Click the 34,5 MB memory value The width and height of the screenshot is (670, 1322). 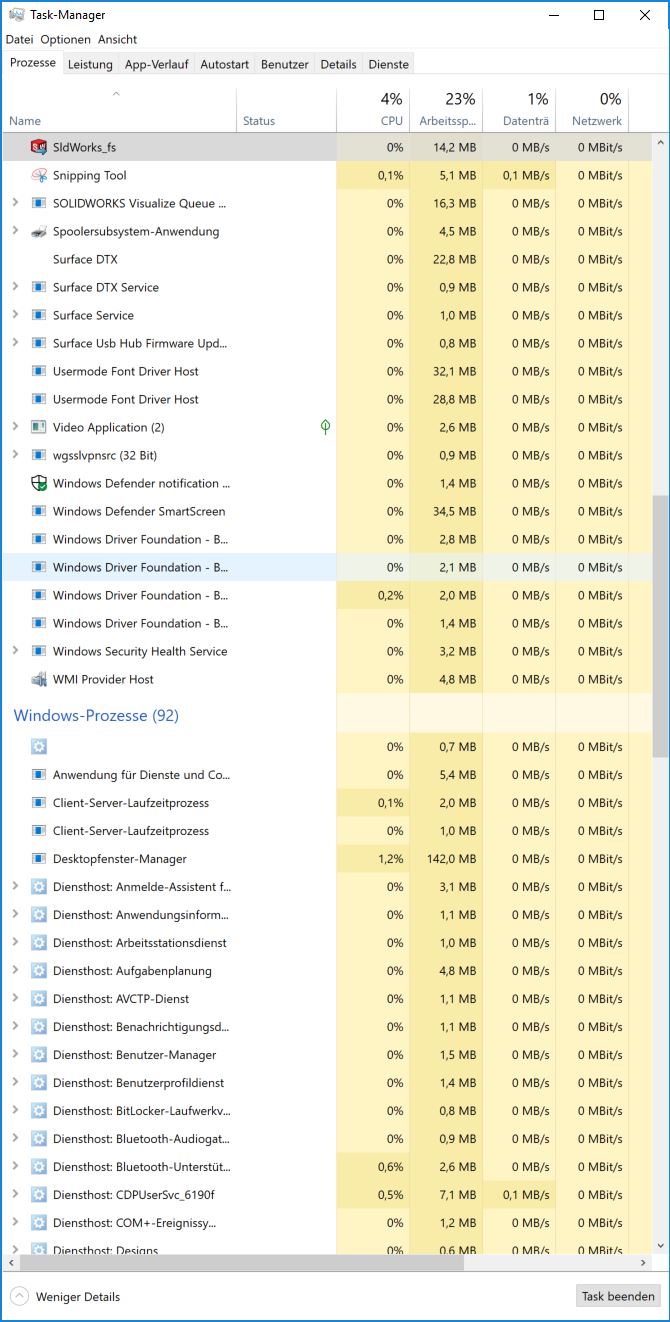click(455, 511)
